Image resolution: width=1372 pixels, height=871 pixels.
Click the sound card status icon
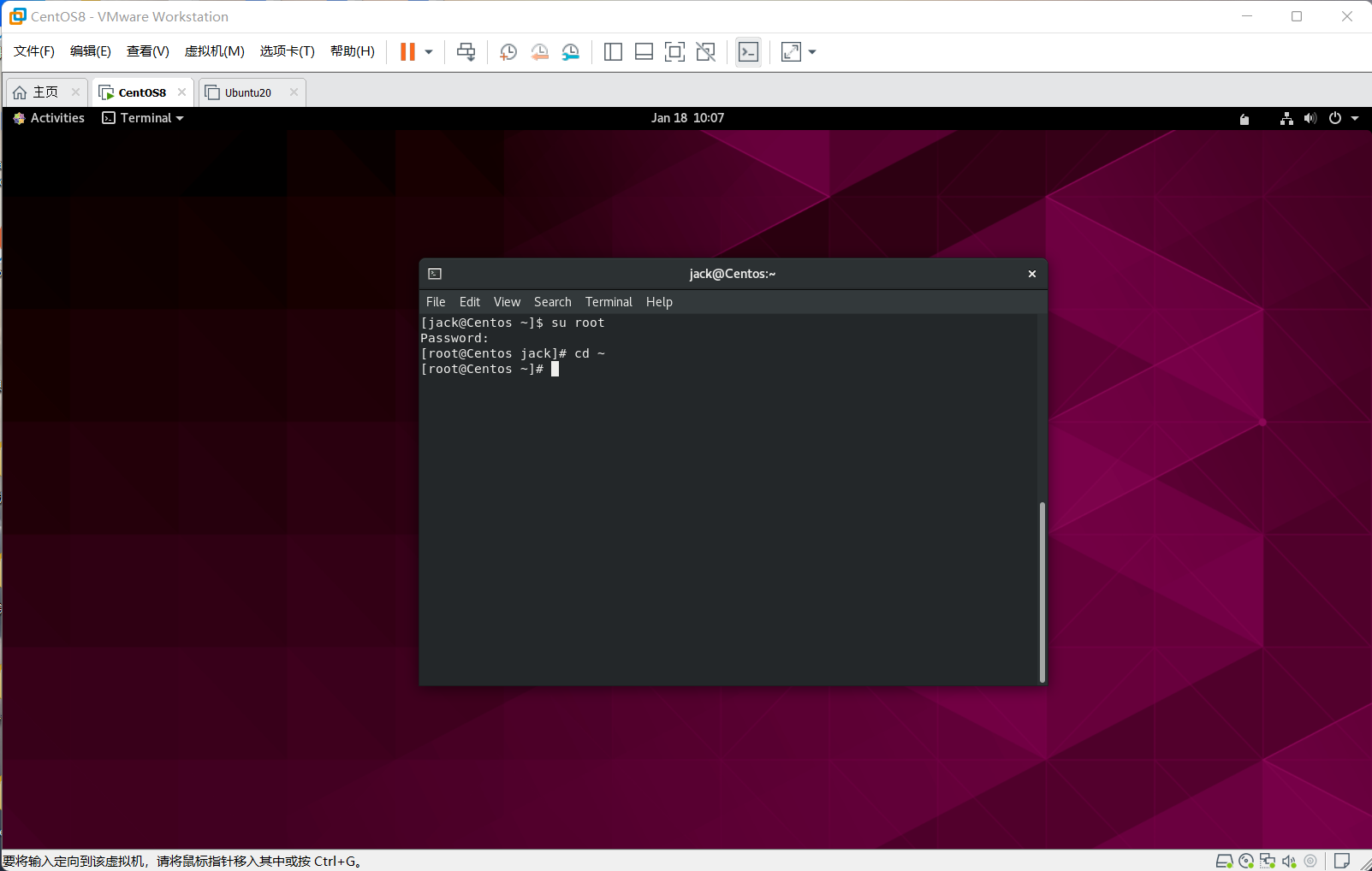1289,861
